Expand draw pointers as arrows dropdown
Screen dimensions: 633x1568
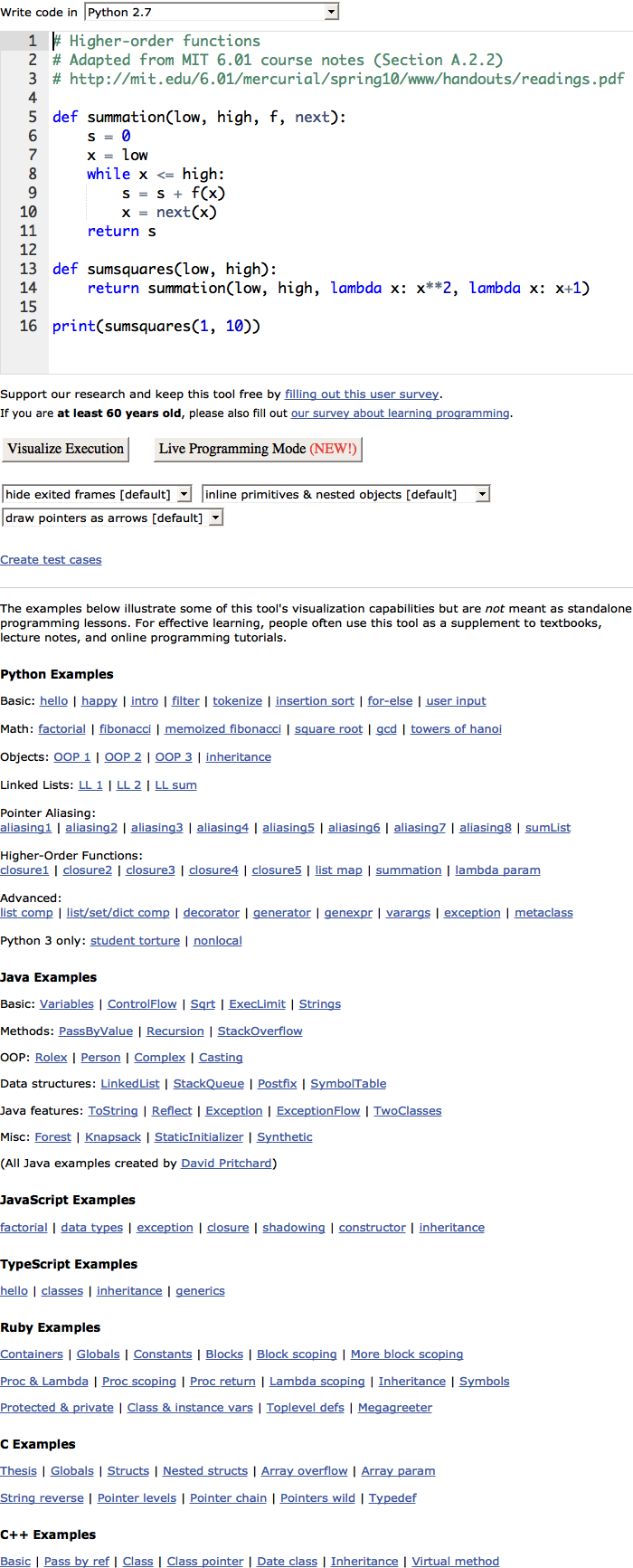(x=112, y=518)
